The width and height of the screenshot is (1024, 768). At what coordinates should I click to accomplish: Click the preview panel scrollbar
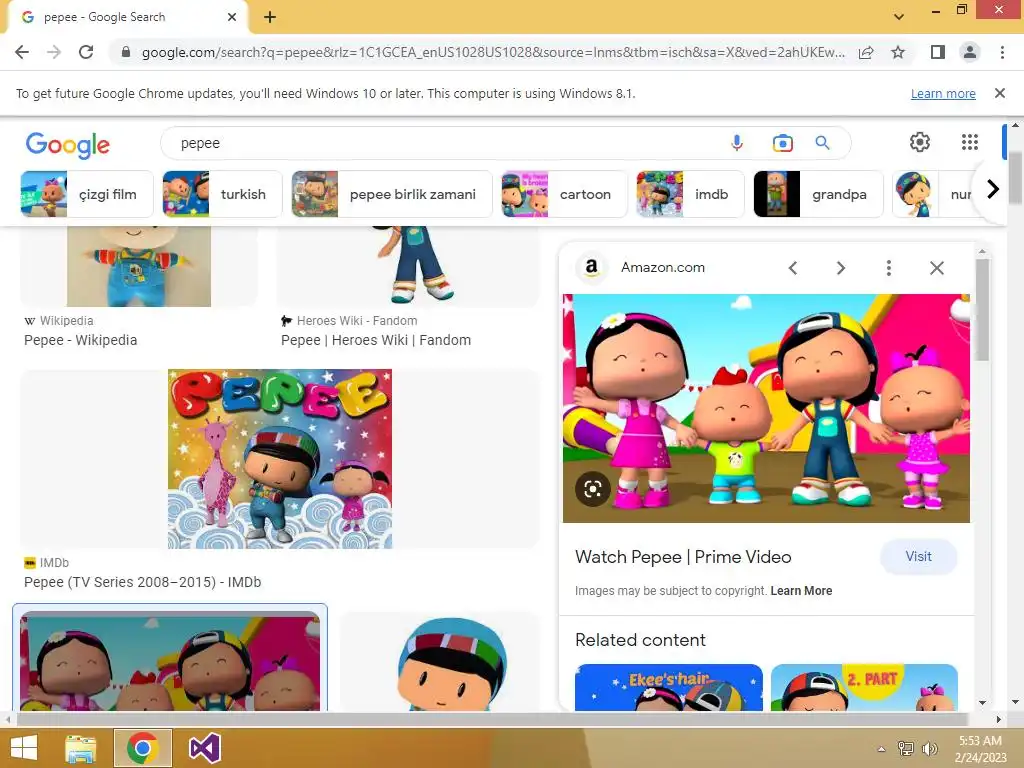pyautogui.click(x=982, y=310)
